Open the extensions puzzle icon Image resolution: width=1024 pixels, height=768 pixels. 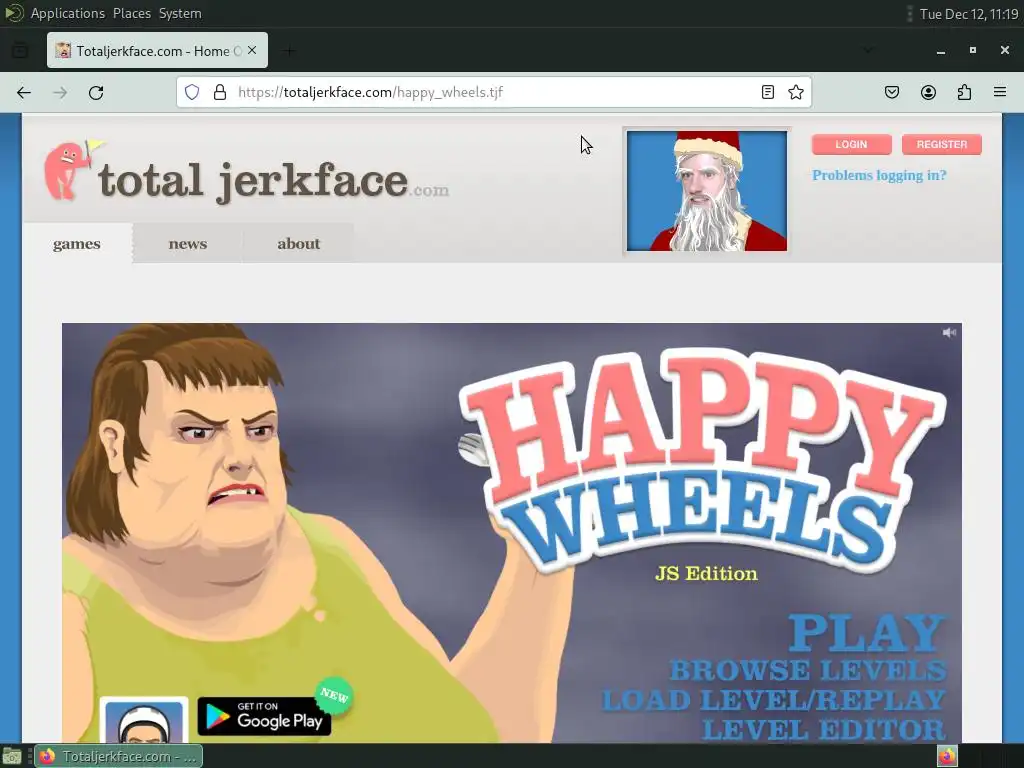coord(964,92)
